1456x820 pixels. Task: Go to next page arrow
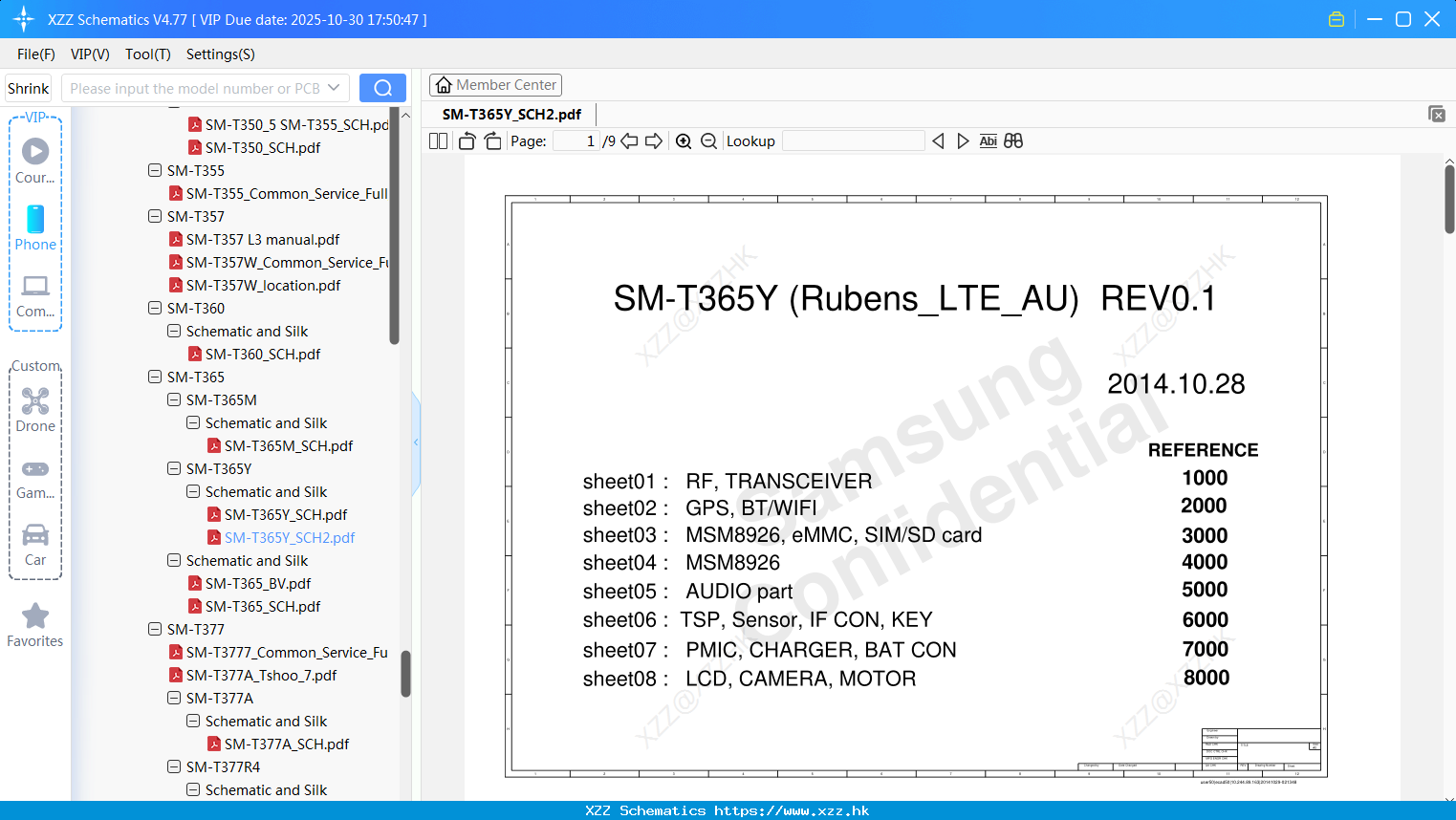coord(654,140)
